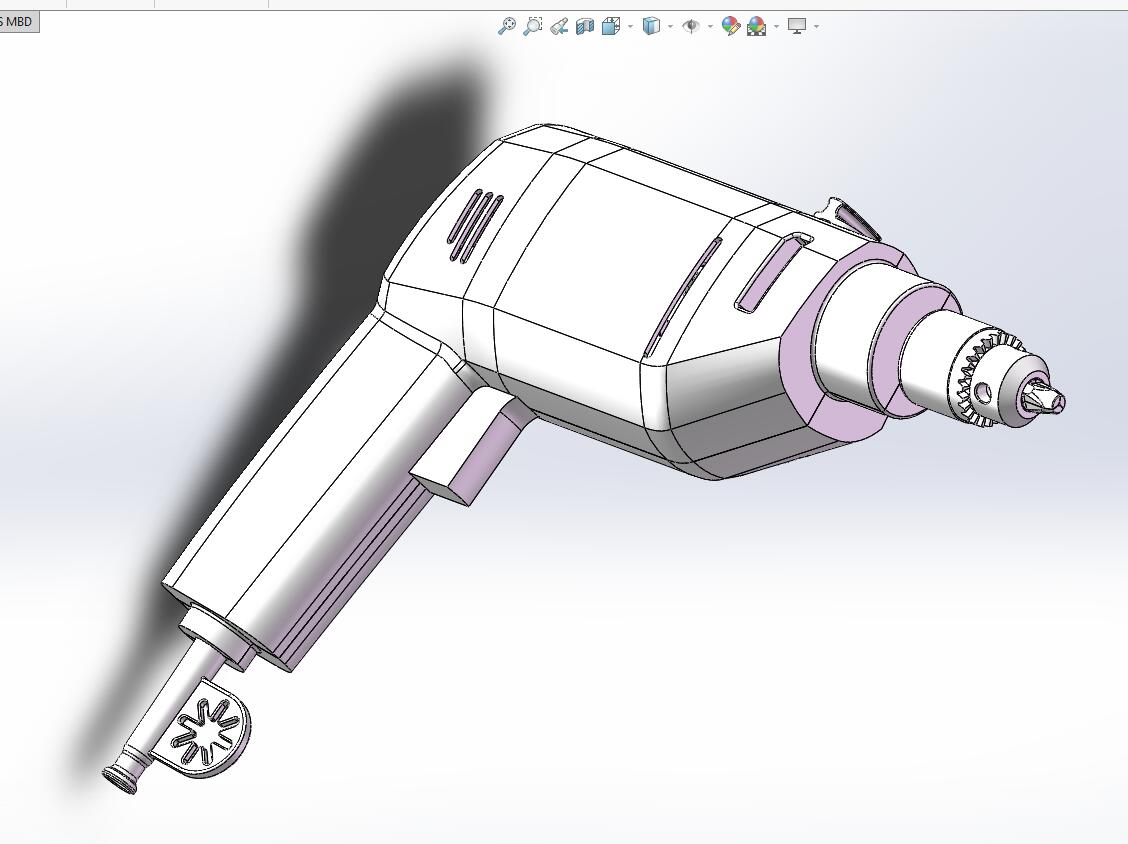
Task: Click the Display Style cube icon
Action: [650, 27]
